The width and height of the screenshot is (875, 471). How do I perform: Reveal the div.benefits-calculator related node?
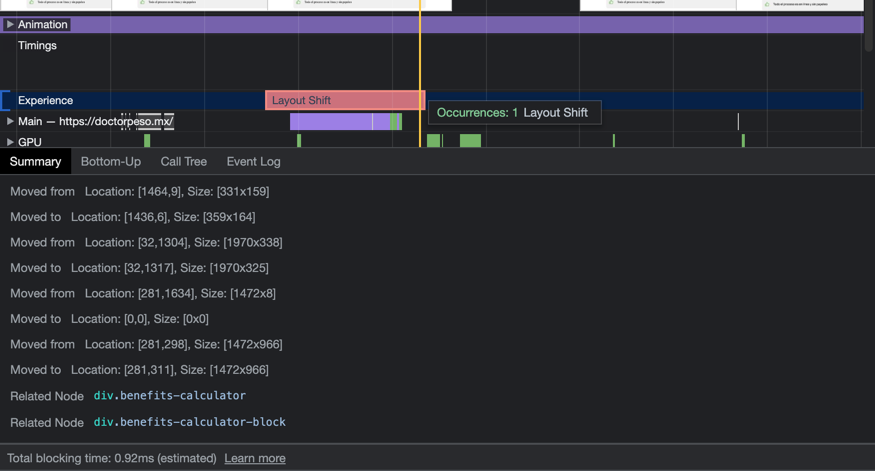pyautogui.click(x=170, y=396)
